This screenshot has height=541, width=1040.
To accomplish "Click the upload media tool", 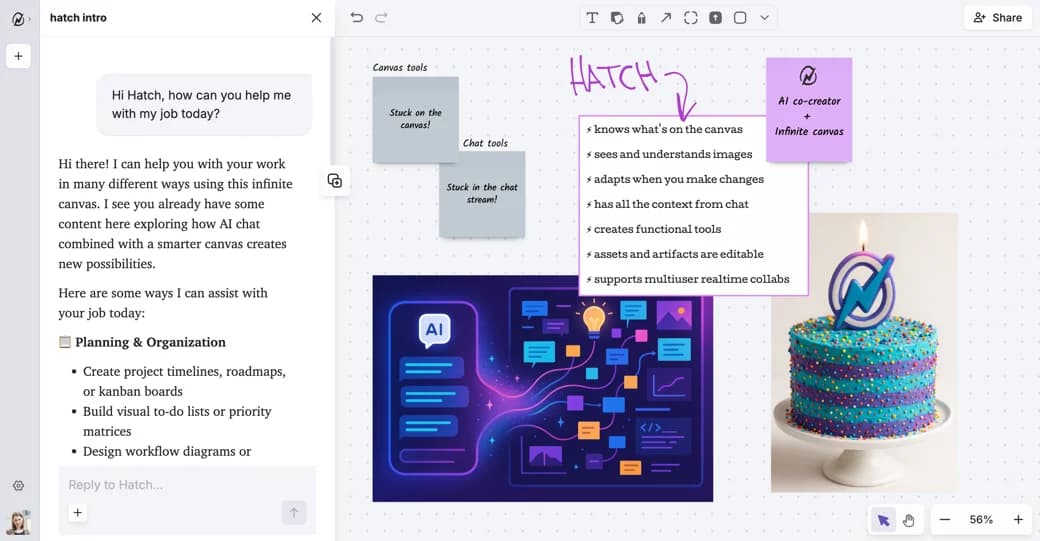I will coord(715,18).
